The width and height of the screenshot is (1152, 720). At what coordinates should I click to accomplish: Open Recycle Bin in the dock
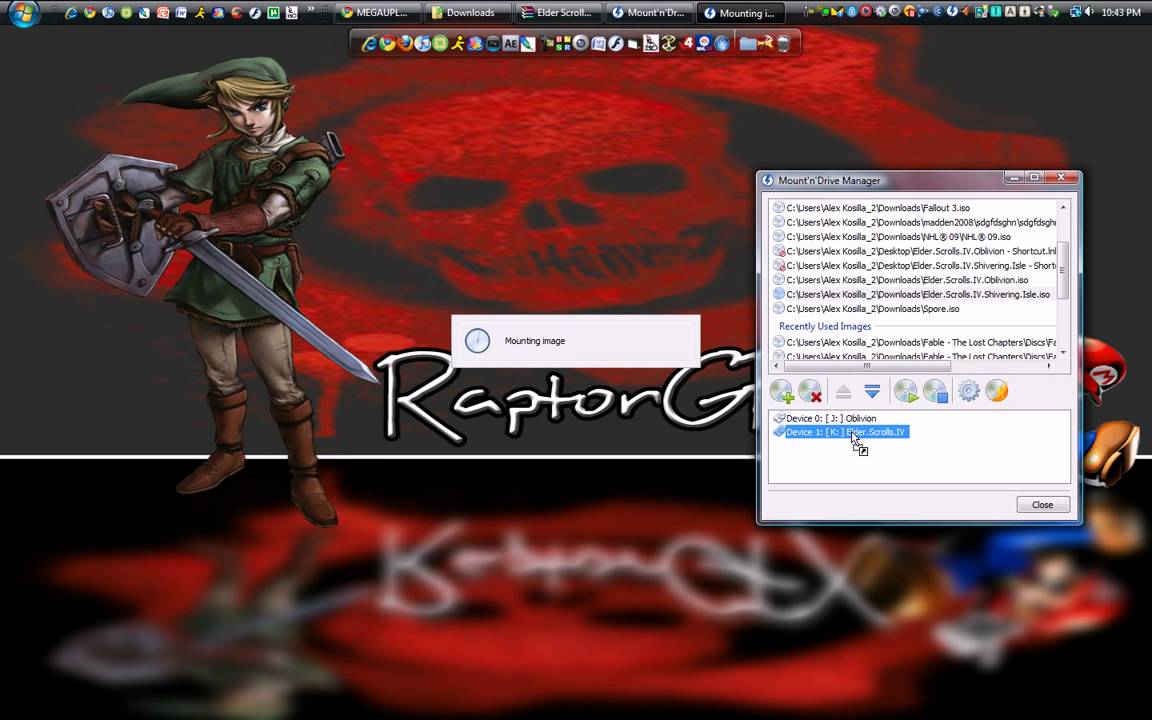click(x=783, y=43)
